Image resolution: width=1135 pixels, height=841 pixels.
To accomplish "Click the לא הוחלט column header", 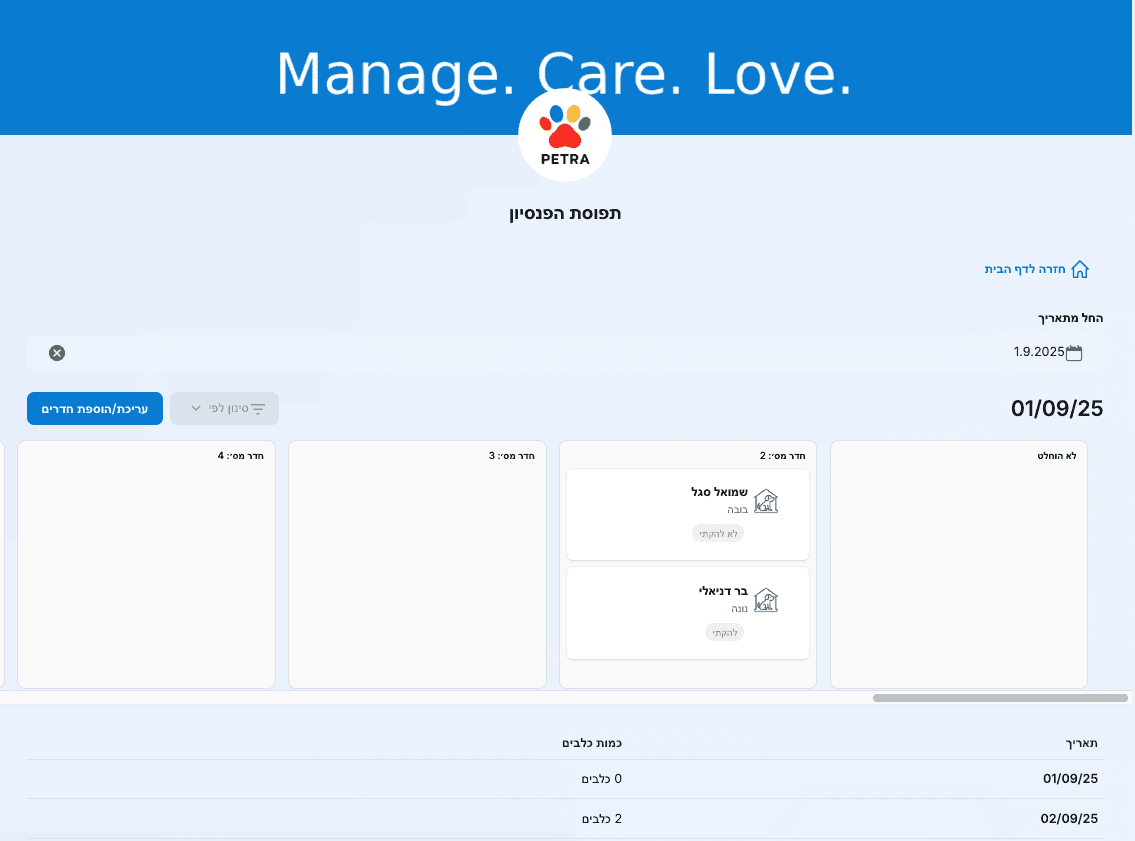I will pos(1057,456).
